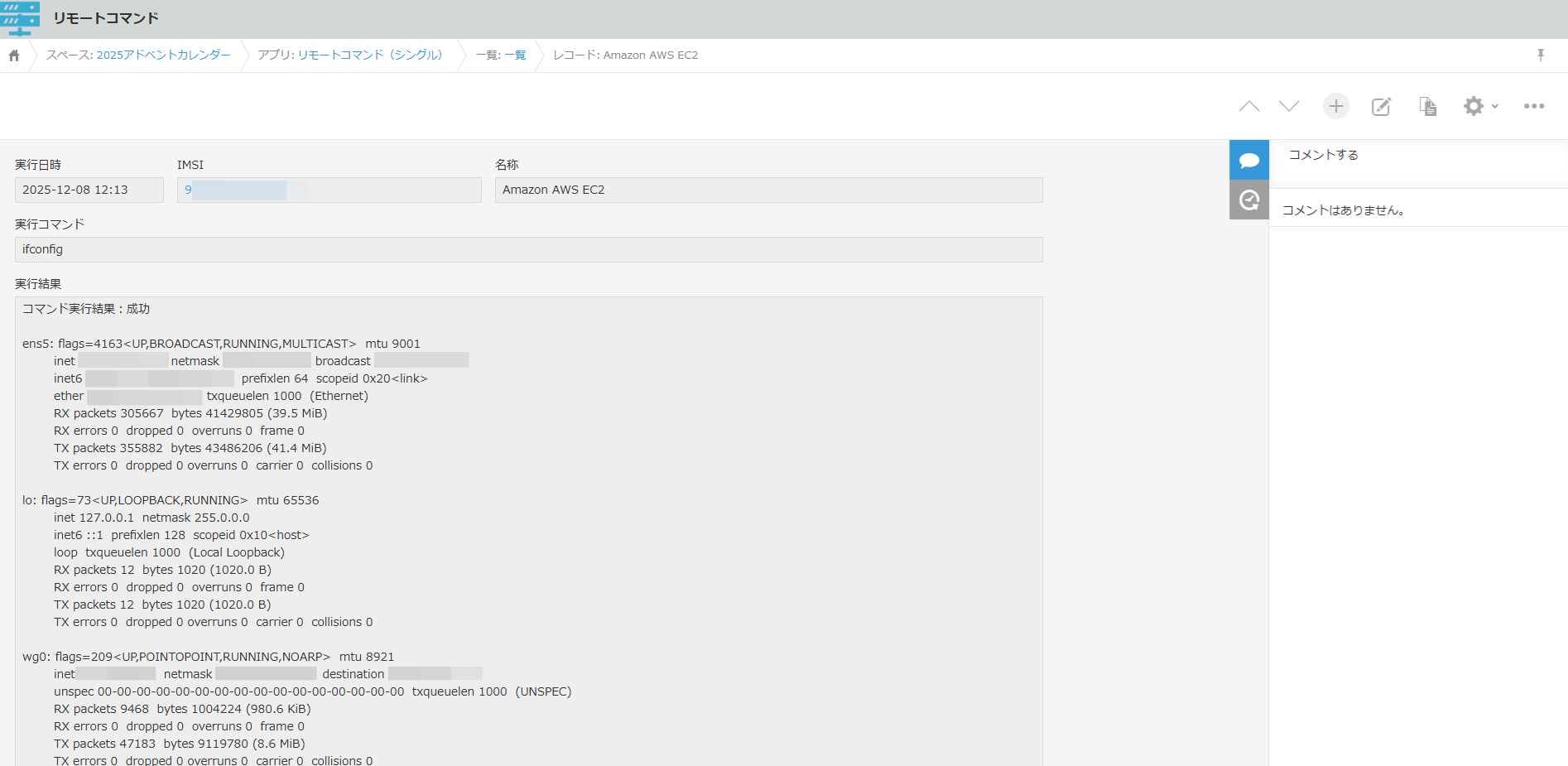This screenshot has width=1568, height=766.
Task: Click the レコード: Amazon AWS EC2 breadcrumb
Action: coord(626,55)
